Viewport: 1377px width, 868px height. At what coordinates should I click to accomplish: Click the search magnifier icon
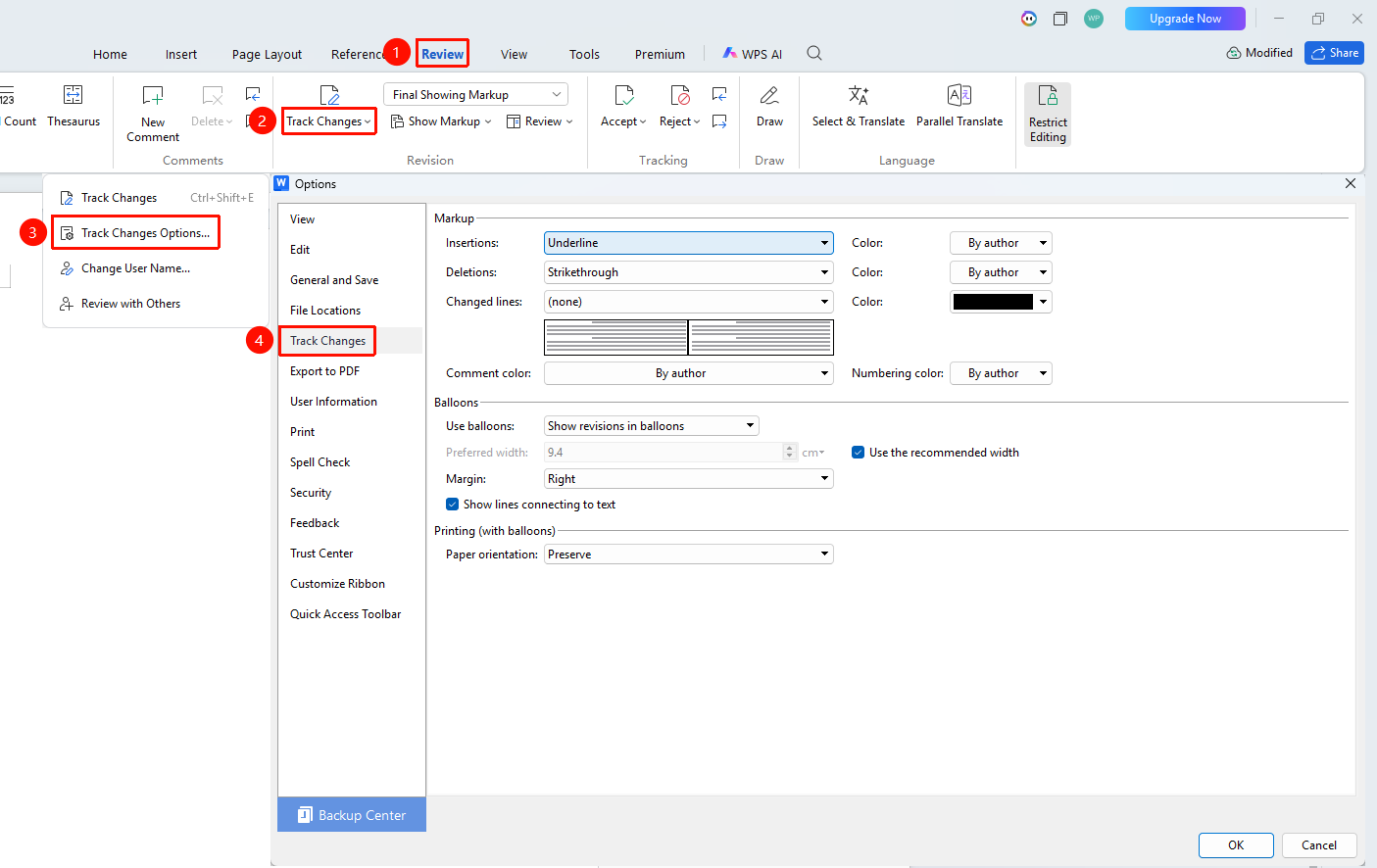click(x=814, y=53)
